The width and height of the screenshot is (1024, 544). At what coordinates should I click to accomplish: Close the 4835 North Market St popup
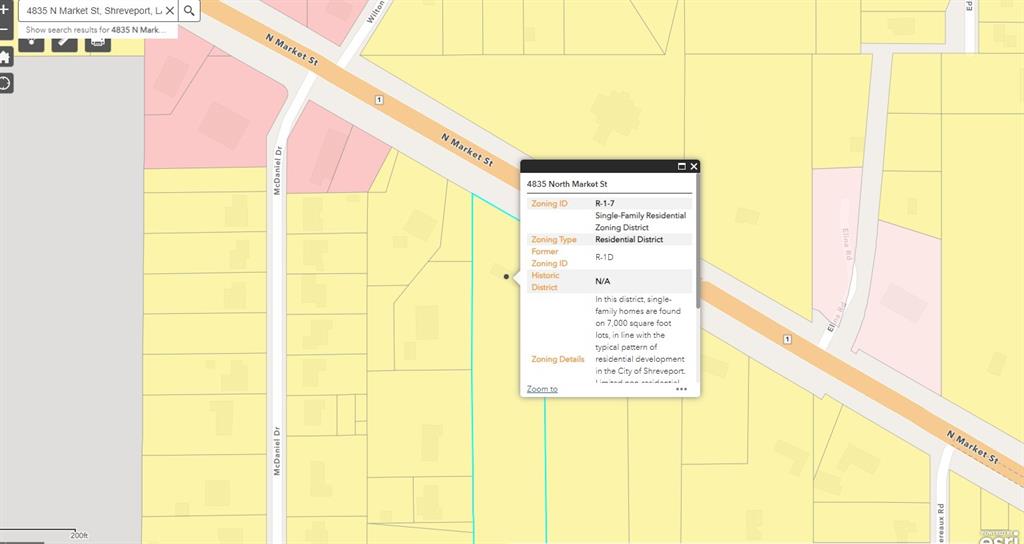[694, 167]
